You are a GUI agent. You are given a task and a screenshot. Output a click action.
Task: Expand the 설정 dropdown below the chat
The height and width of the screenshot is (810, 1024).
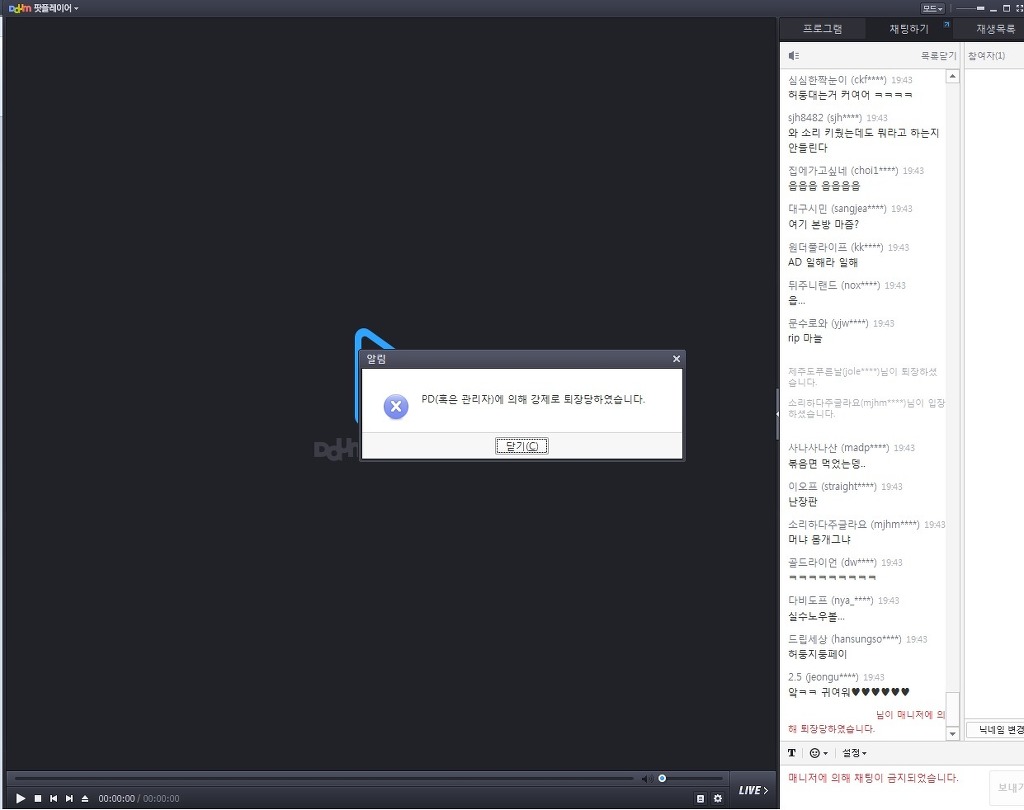click(854, 753)
